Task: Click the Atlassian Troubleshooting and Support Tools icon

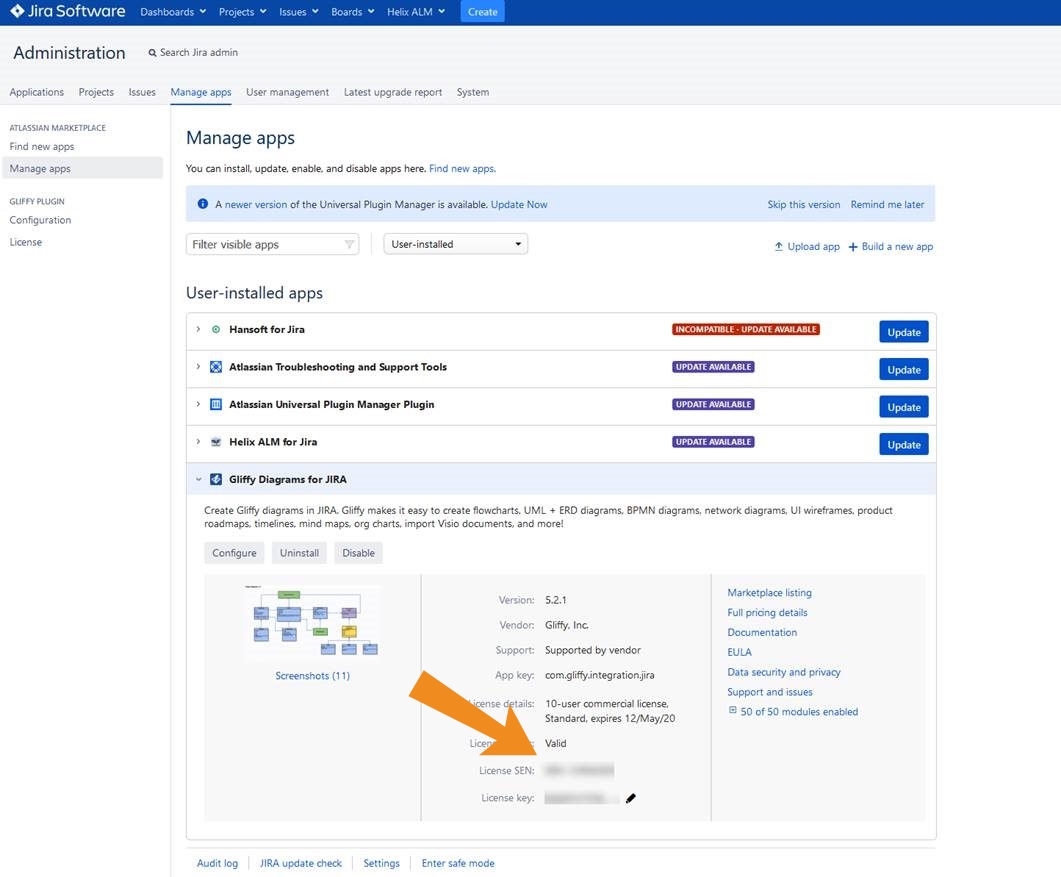Action: point(216,367)
